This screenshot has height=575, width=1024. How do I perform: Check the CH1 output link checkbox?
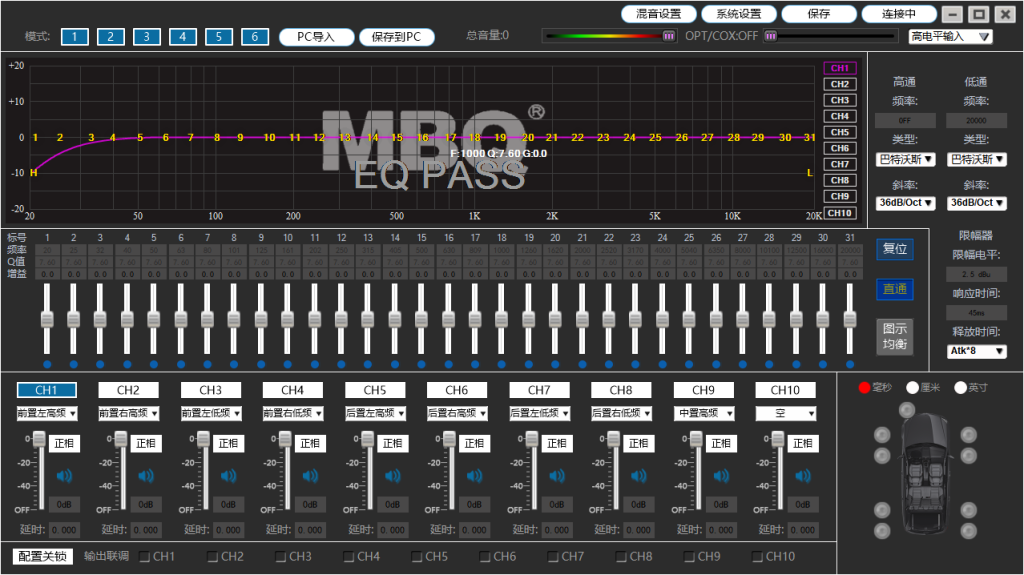(145, 557)
